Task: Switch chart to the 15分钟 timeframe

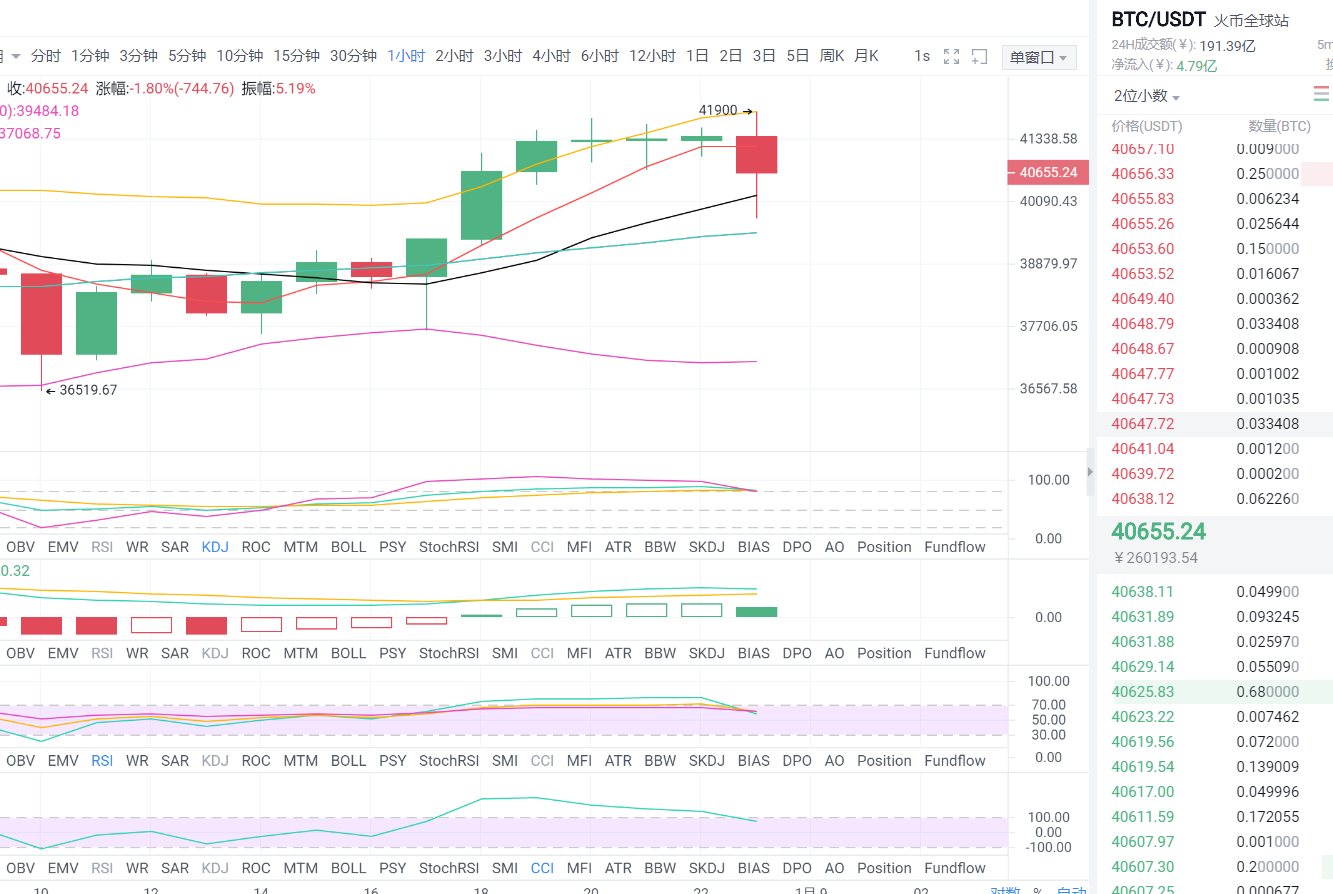Action: [x=296, y=56]
